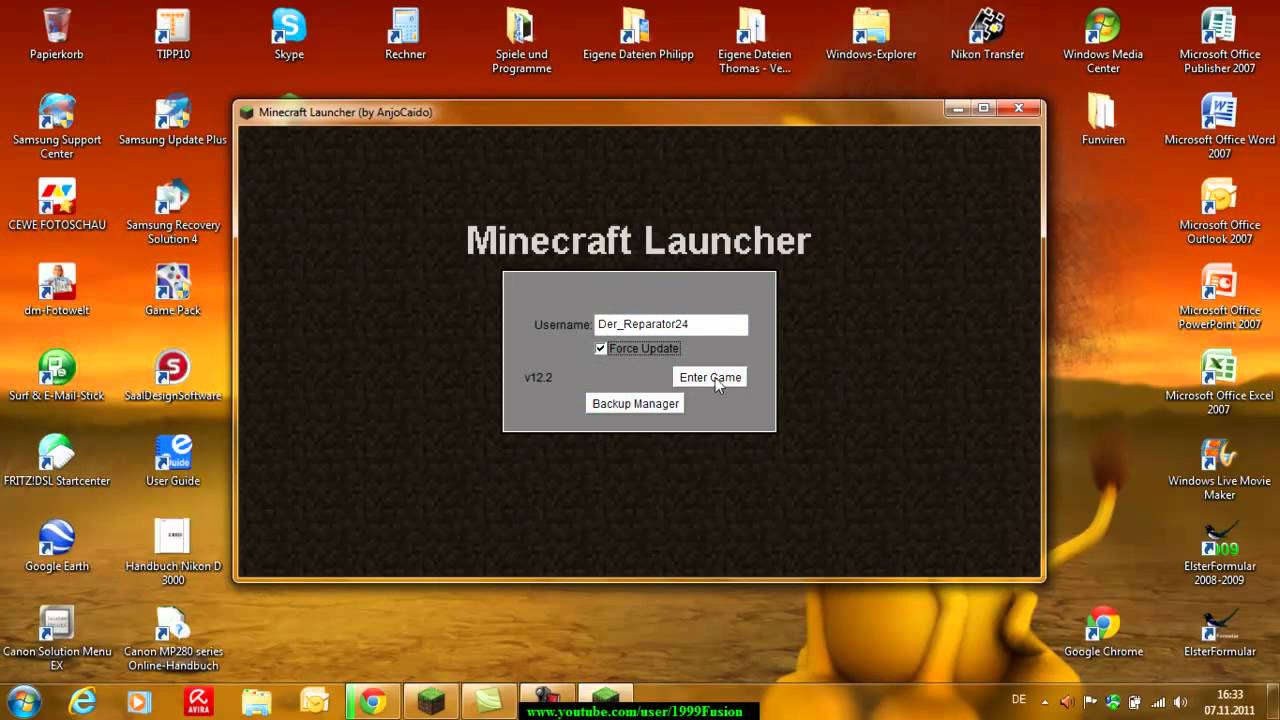Open CEWE FOTOSCHAU shortcut
Viewport: 1280px width, 720px height.
[57, 204]
